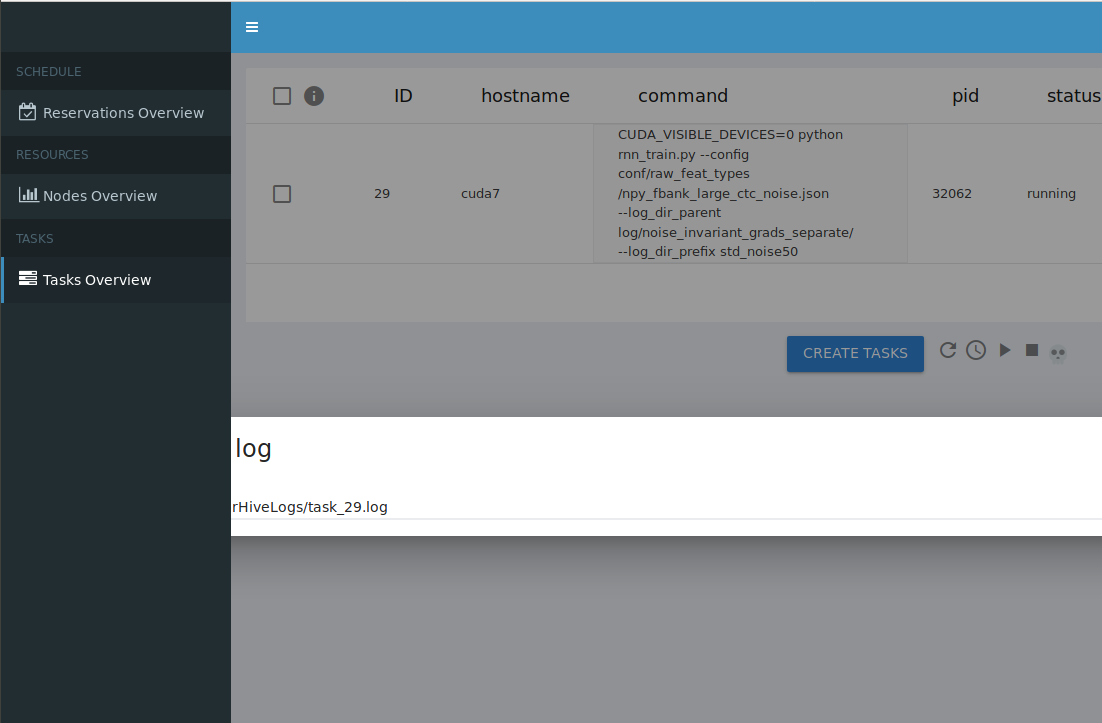The height and width of the screenshot is (723, 1102).
Task: Click the hostname cell cuda7
Action: pyautogui.click(x=480, y=193)
